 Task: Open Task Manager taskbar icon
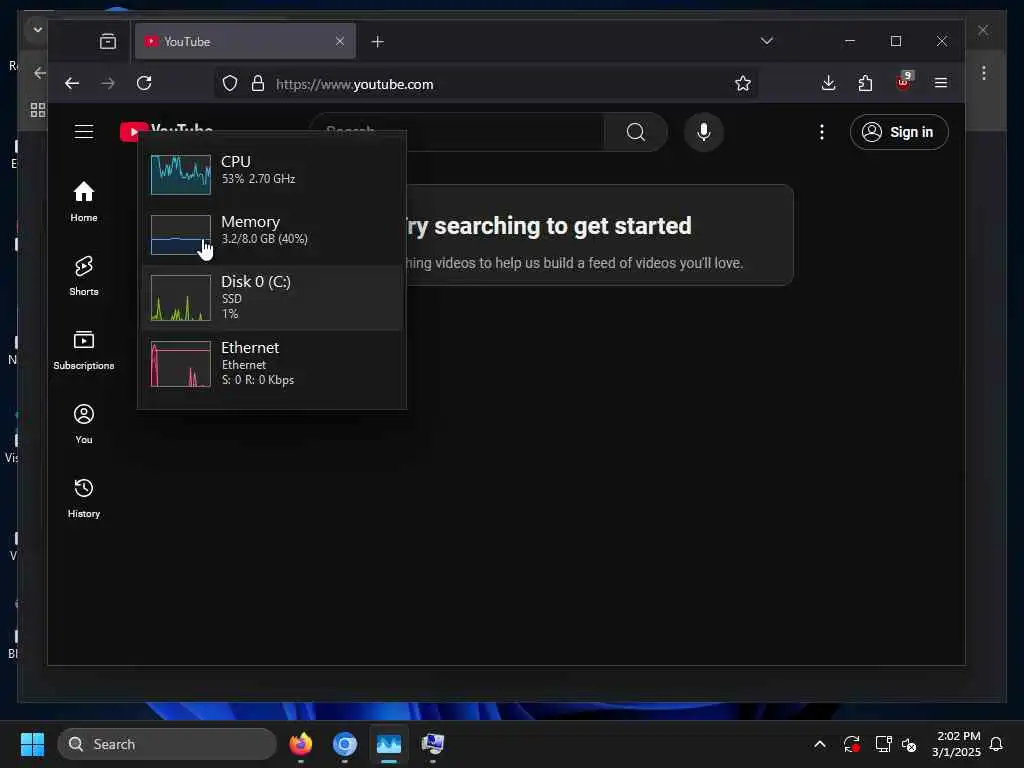pyautogui.click(x=389, y=744)
